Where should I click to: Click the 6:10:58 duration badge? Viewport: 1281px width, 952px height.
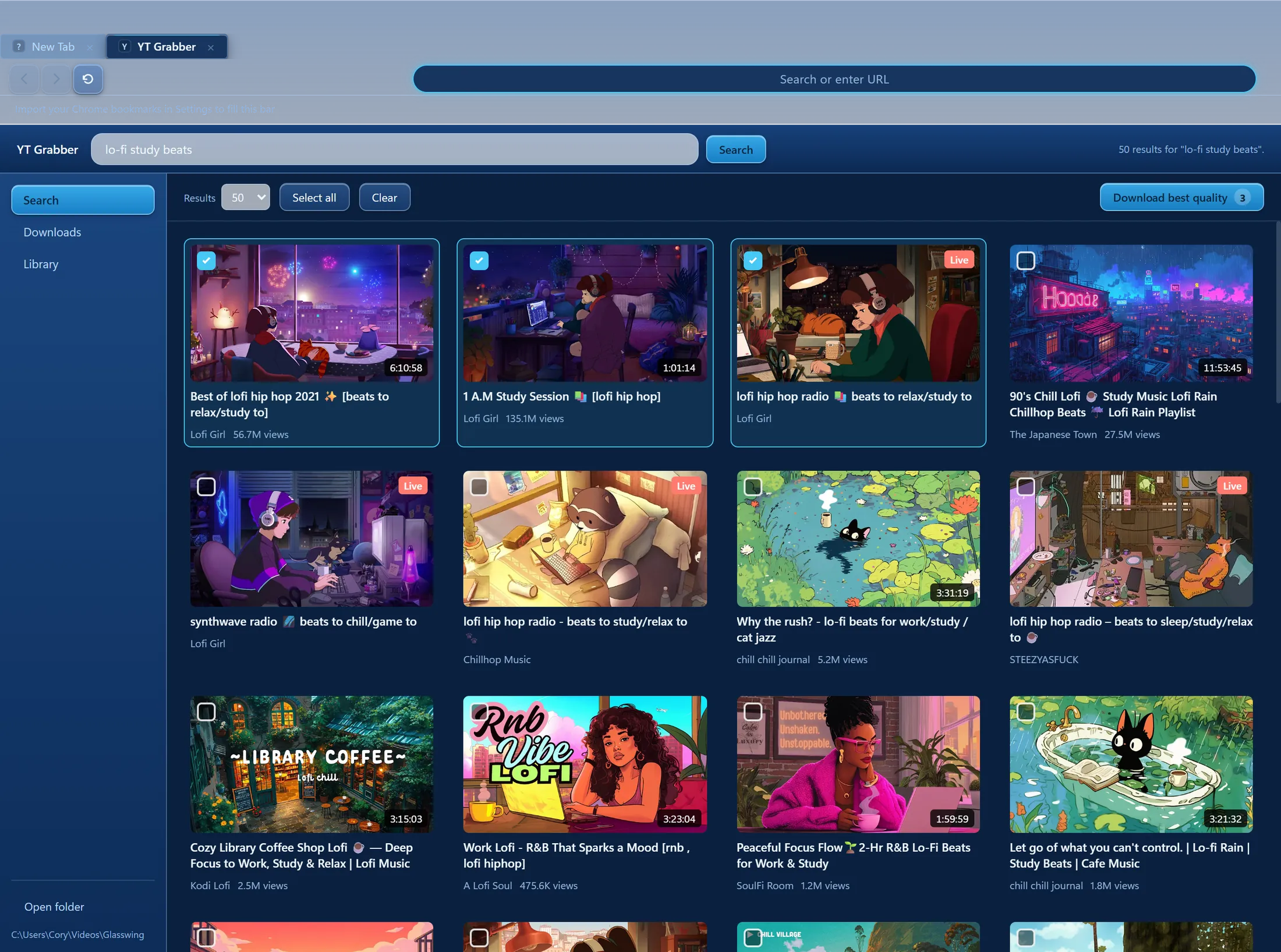(406, 367)
